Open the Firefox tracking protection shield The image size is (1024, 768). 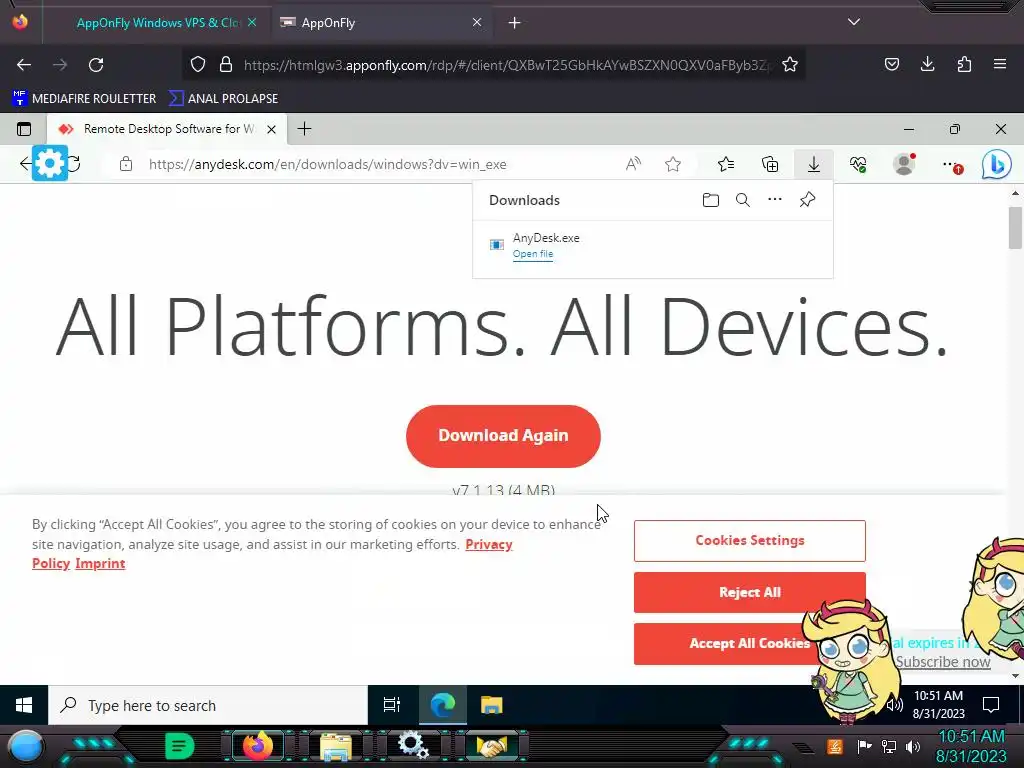[x=198, y=64]
